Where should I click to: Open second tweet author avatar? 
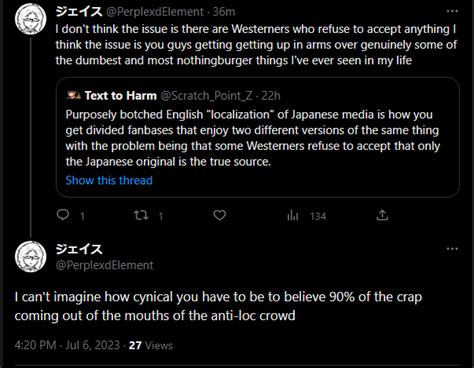click(30, 256)
